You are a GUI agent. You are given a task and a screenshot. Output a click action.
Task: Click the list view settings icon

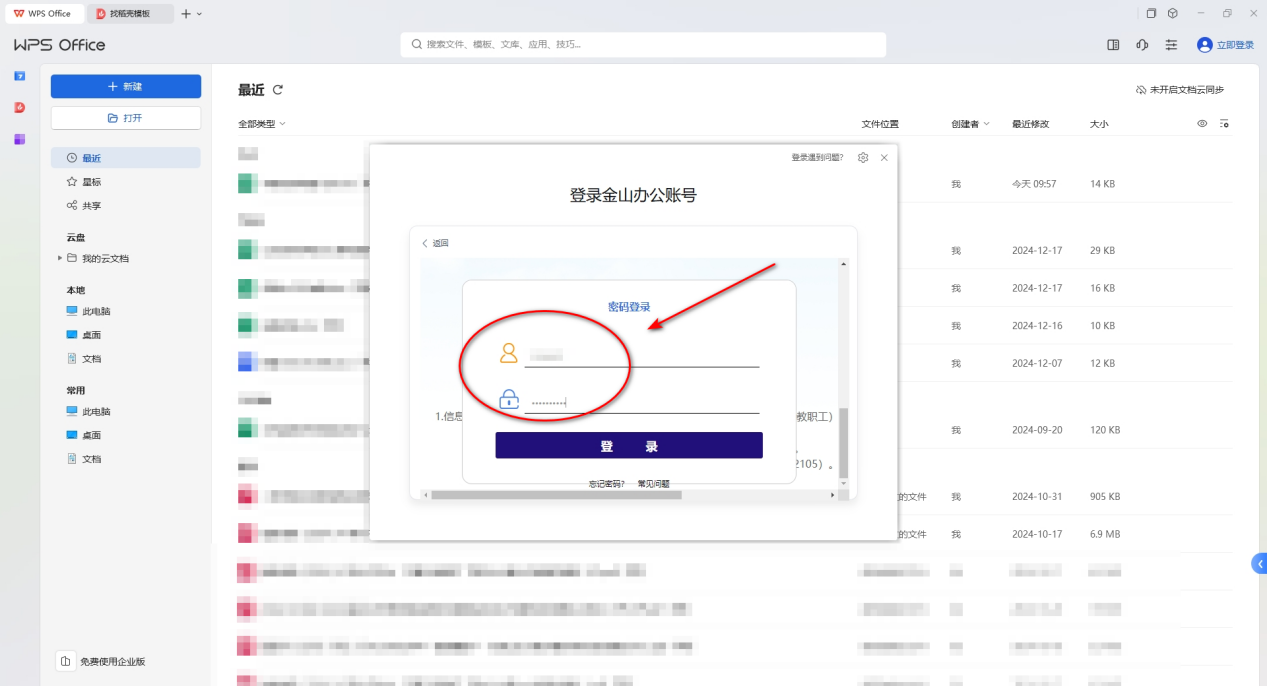click(1224, 123)
